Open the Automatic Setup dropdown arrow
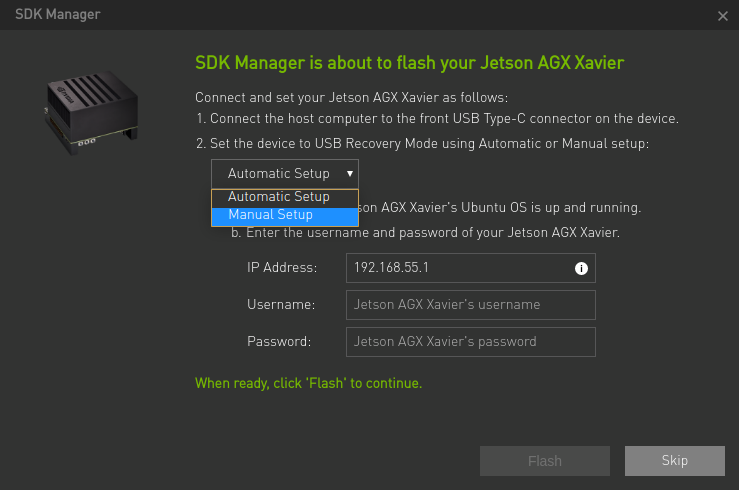Viewport: 739px width, 490px height. (350, 173)
